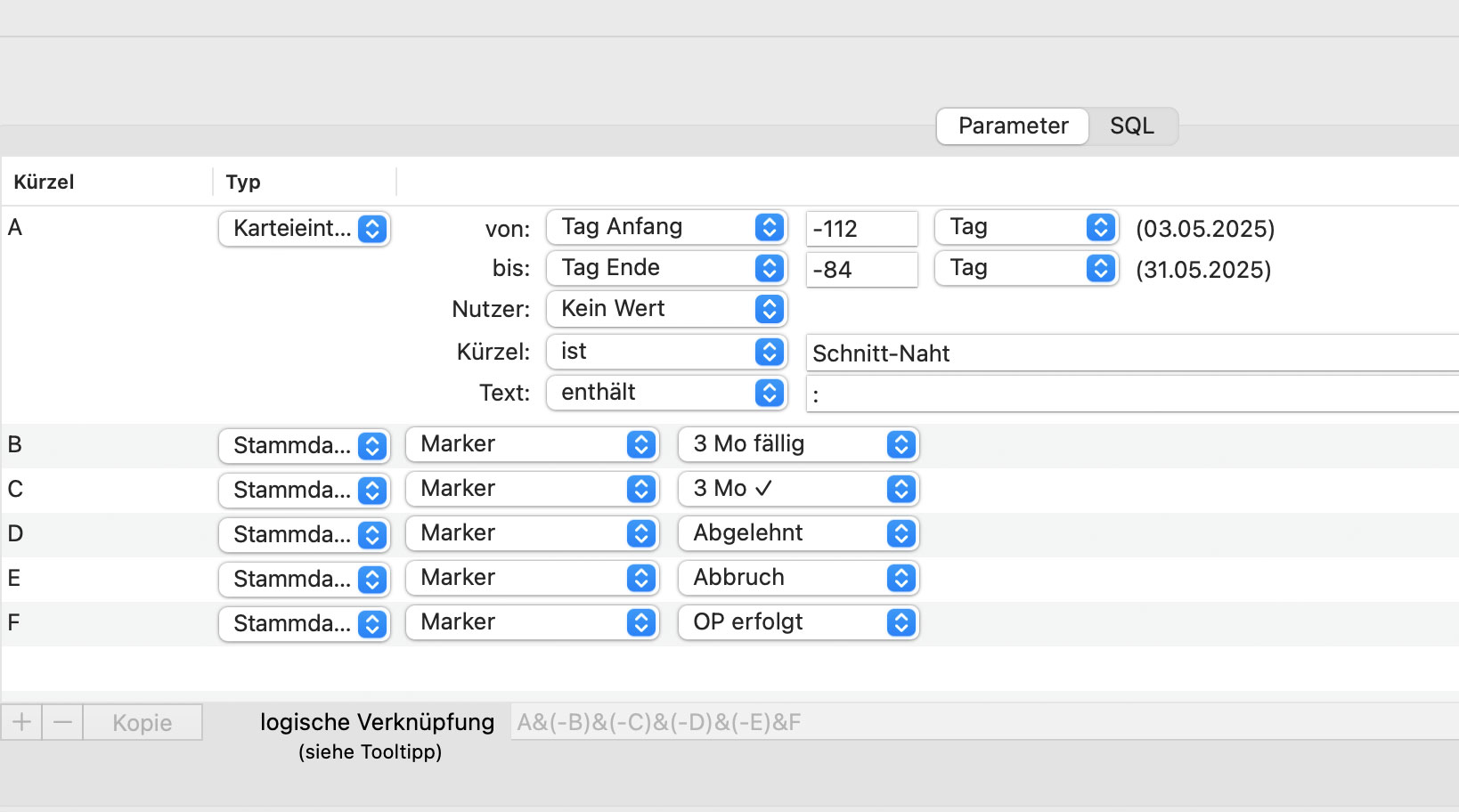Open the Tag Ende dropdown

666,268
